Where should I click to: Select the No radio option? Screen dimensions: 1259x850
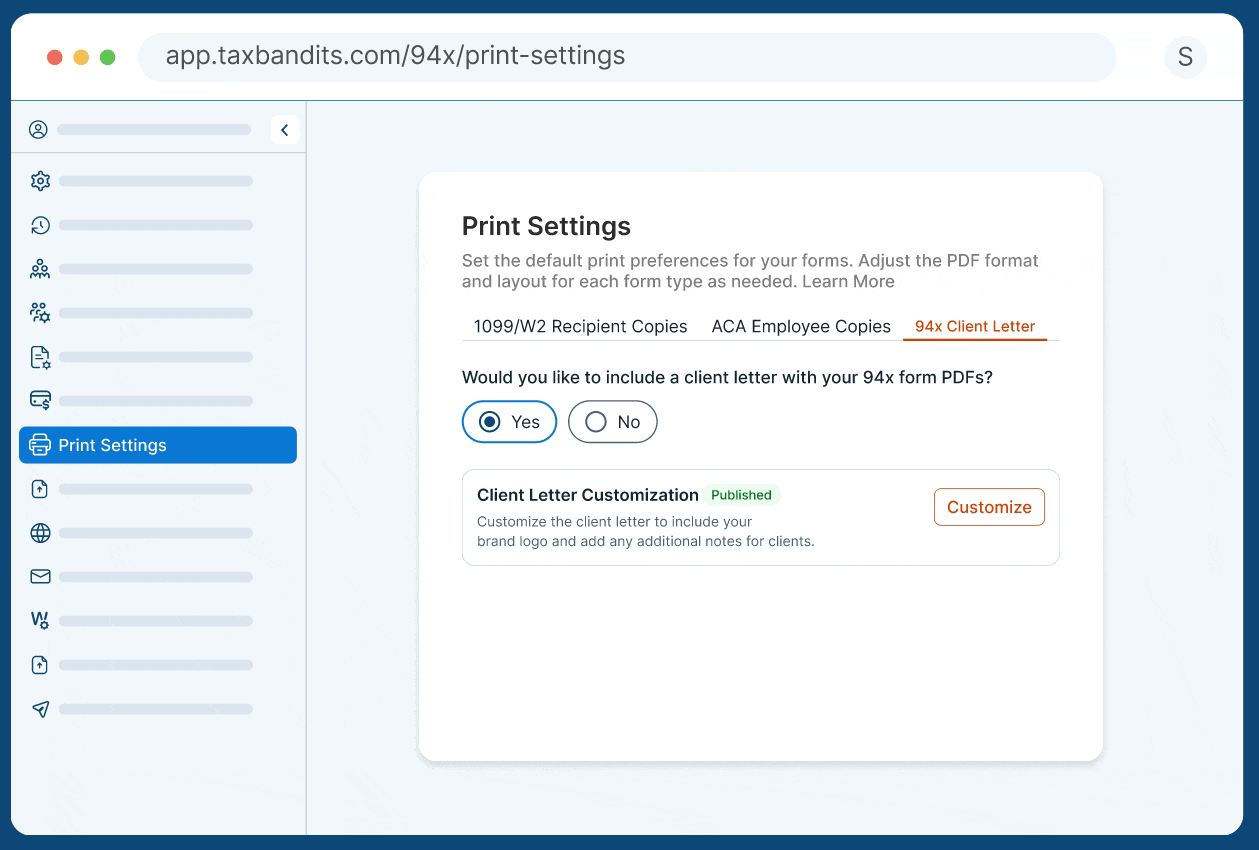click(613, 422)
